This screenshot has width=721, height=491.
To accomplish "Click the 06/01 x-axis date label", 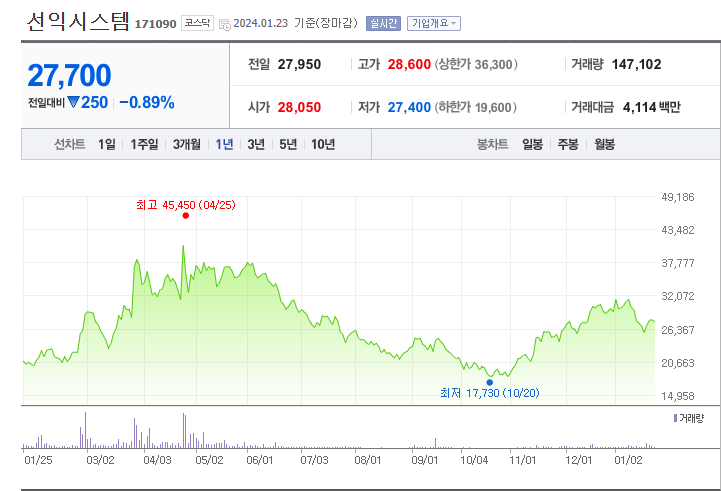I will [x=260, y=460].
